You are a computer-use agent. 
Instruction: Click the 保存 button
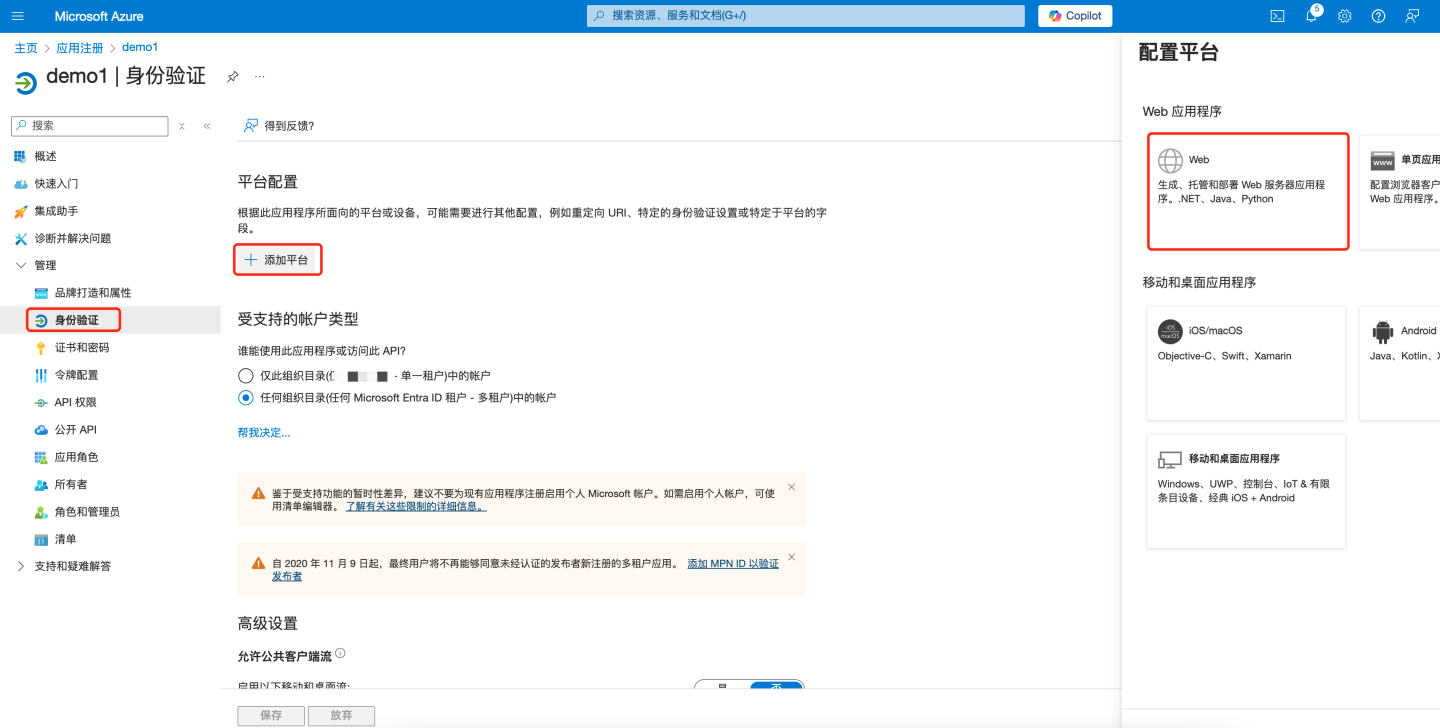[x=270, y=716]
